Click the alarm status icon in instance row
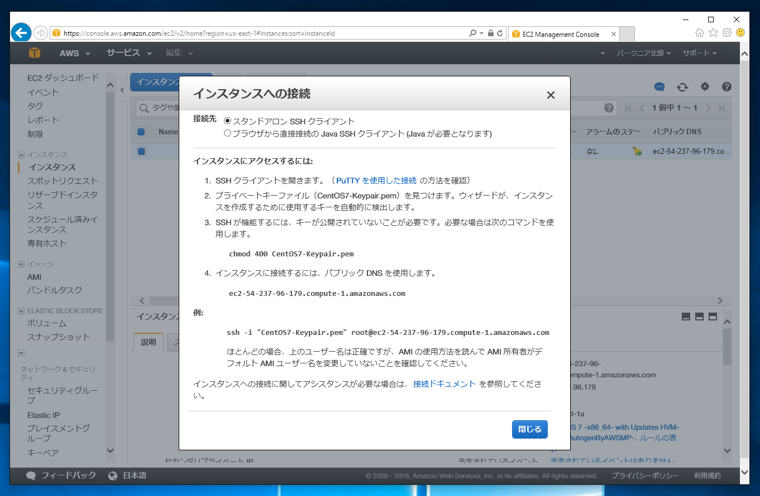The image size is (760, 496). click(x=637, y=151)
